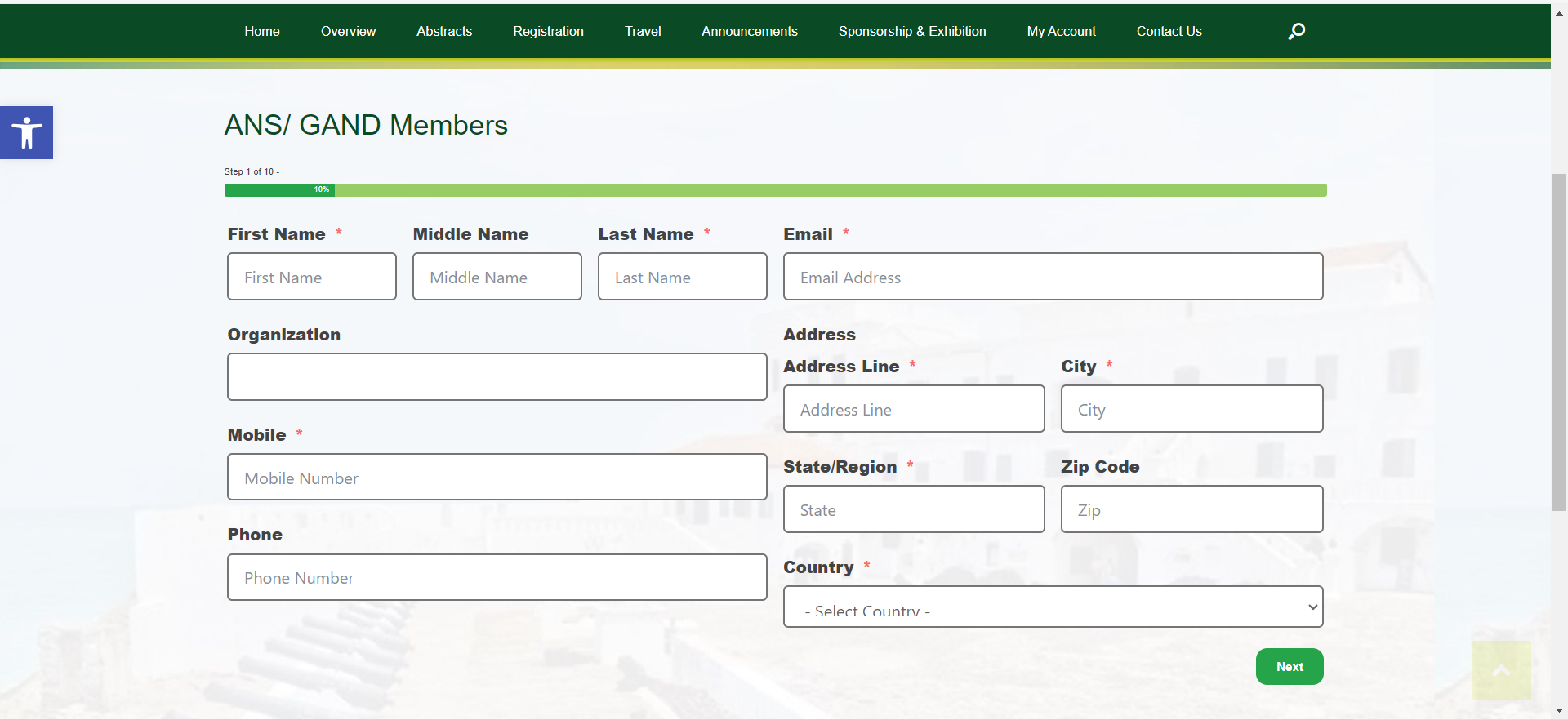
Task: Click the Zip Code label
Action: 1100,467
